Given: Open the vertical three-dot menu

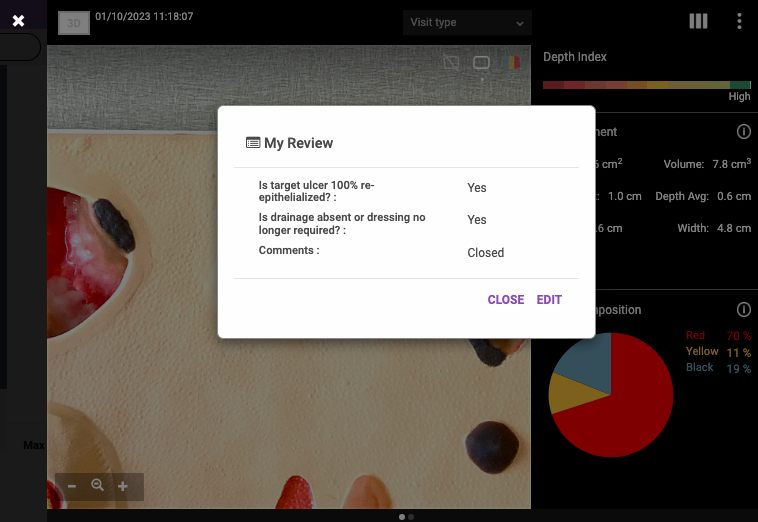Looking at the screenshot, I should (739, 21).
